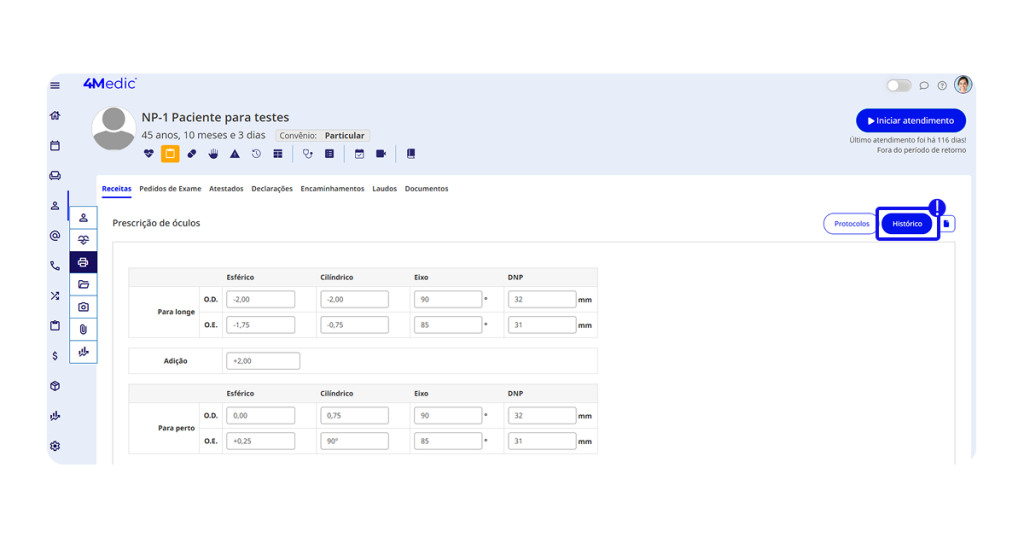The image size is (1024, 538).
Task: Toggle the switch in the top bar
Action: click(899, 86)
